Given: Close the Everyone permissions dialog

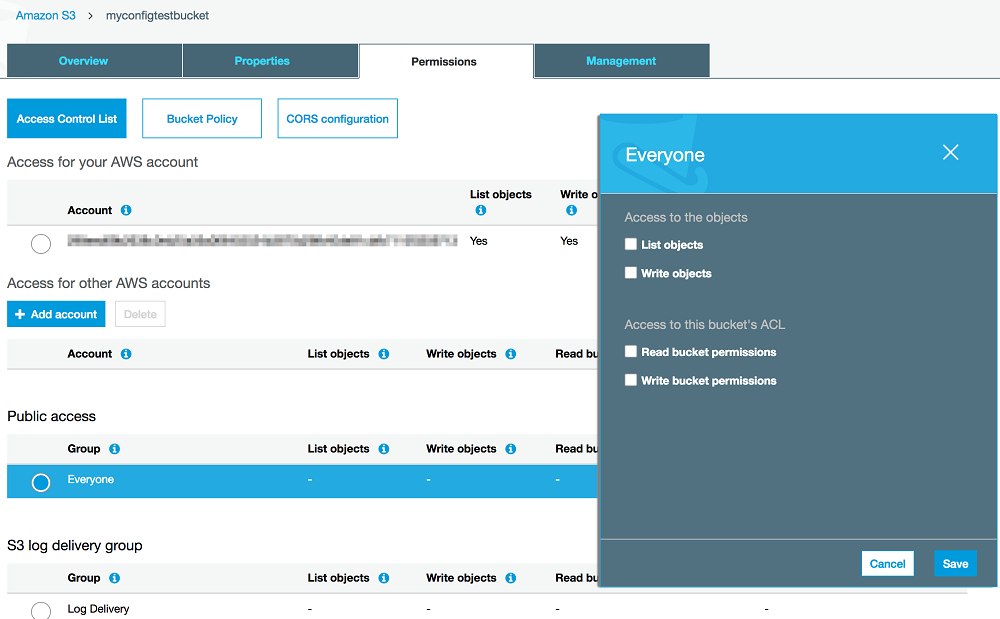Looking at the screenshot, I should click(x=950, y=152).
